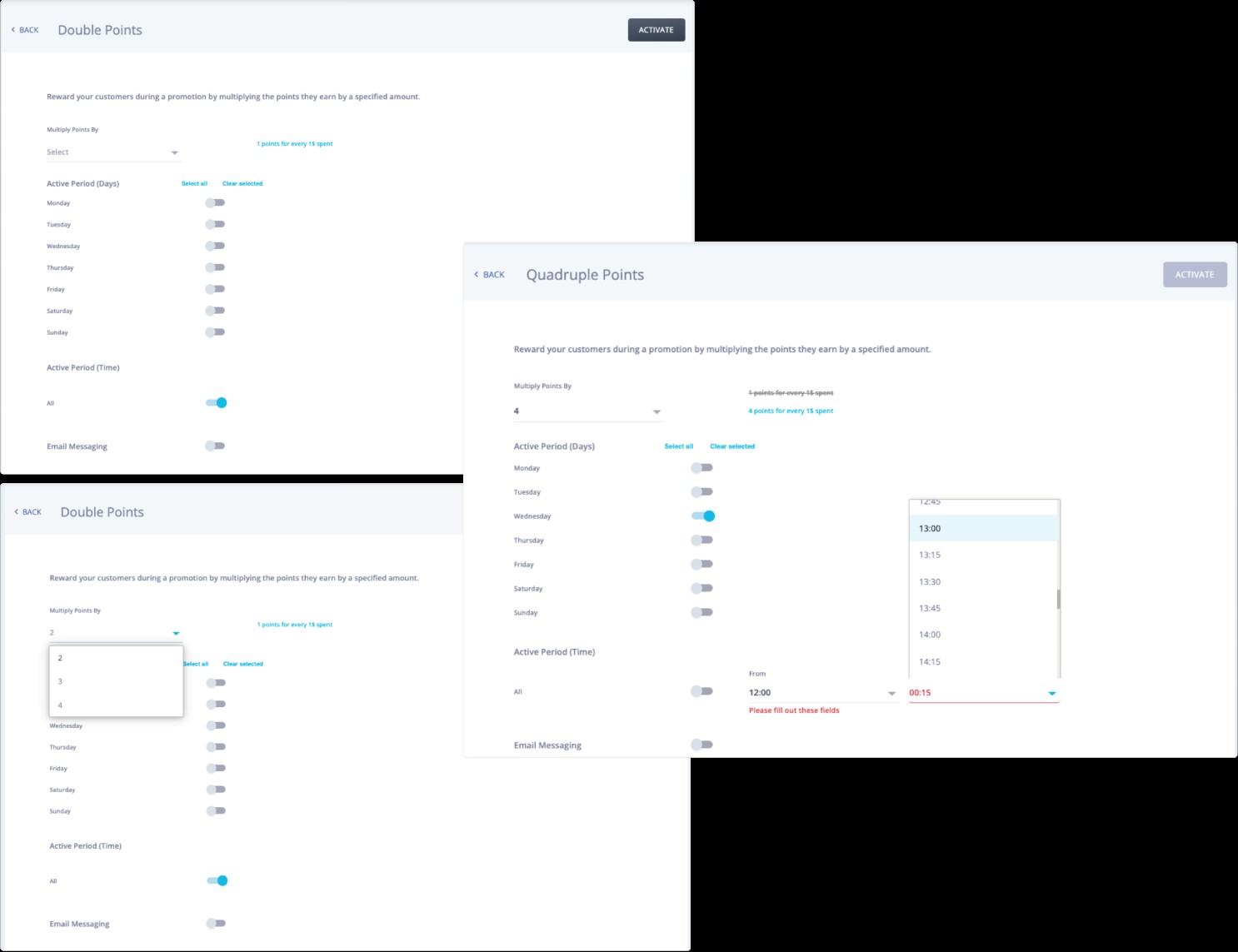
Task: Enable Sunday toggle in Quadruple Points panel
Action: [702, 612]
